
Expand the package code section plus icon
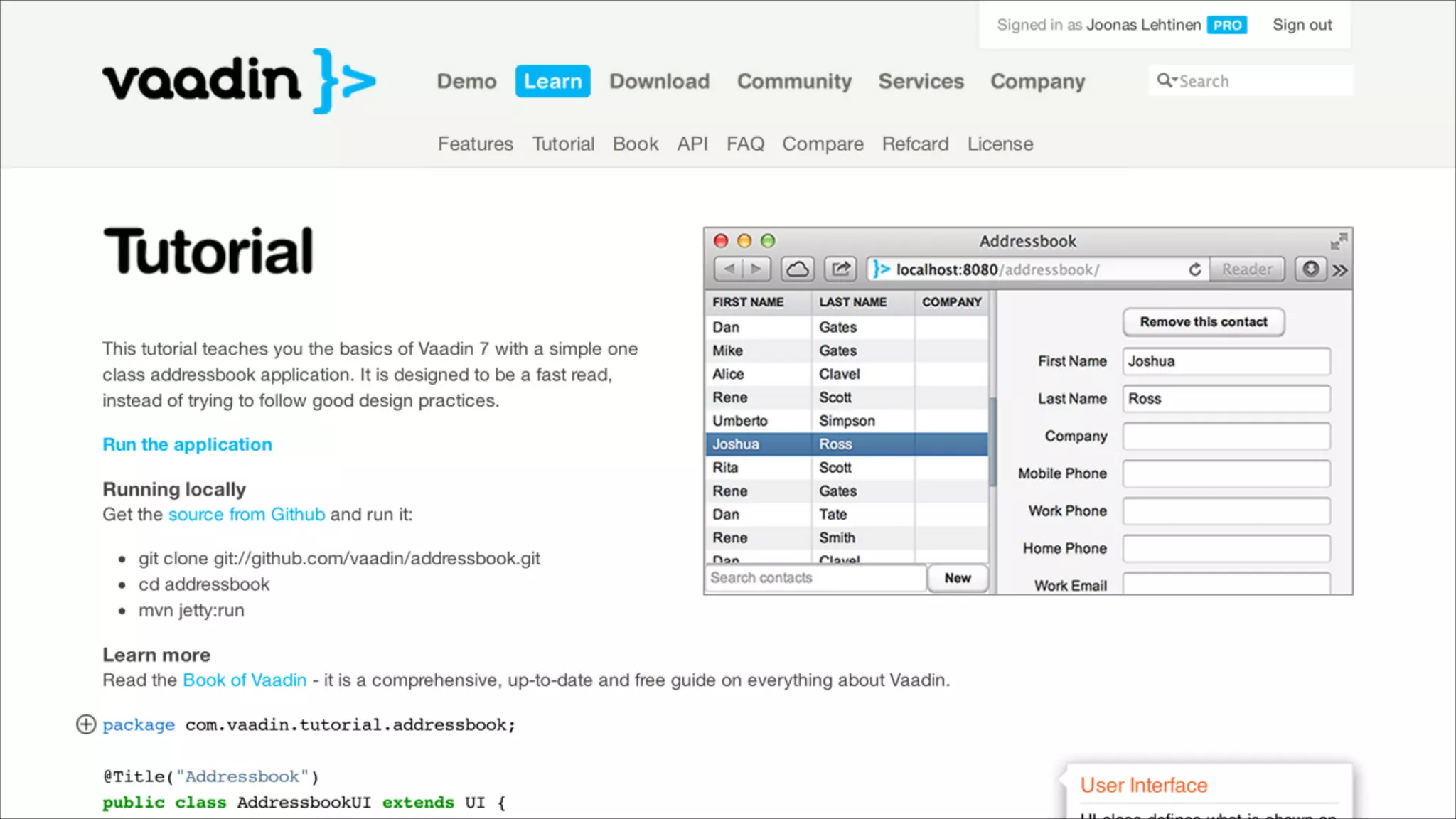coord(86,724)
